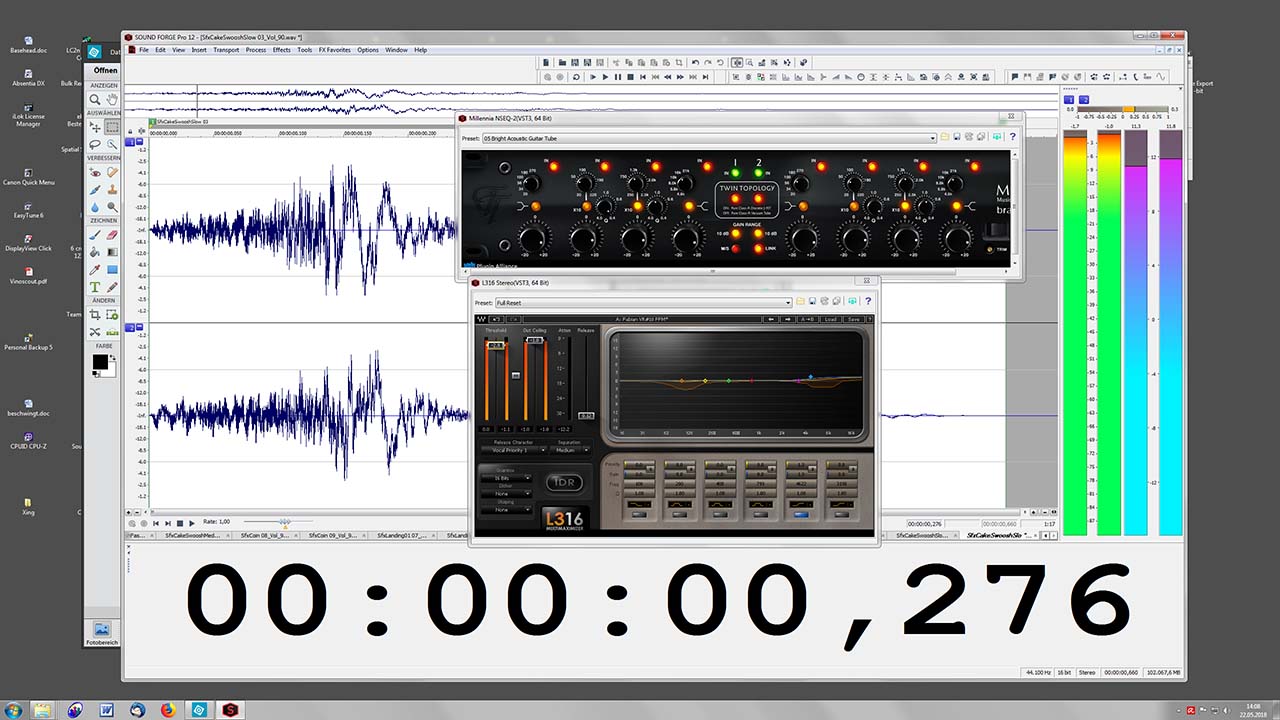The width and height of the screenshot is (1280, 720).
Task: Click the Pause button in the transport toolbar
Action: click(x=618, y=77)
